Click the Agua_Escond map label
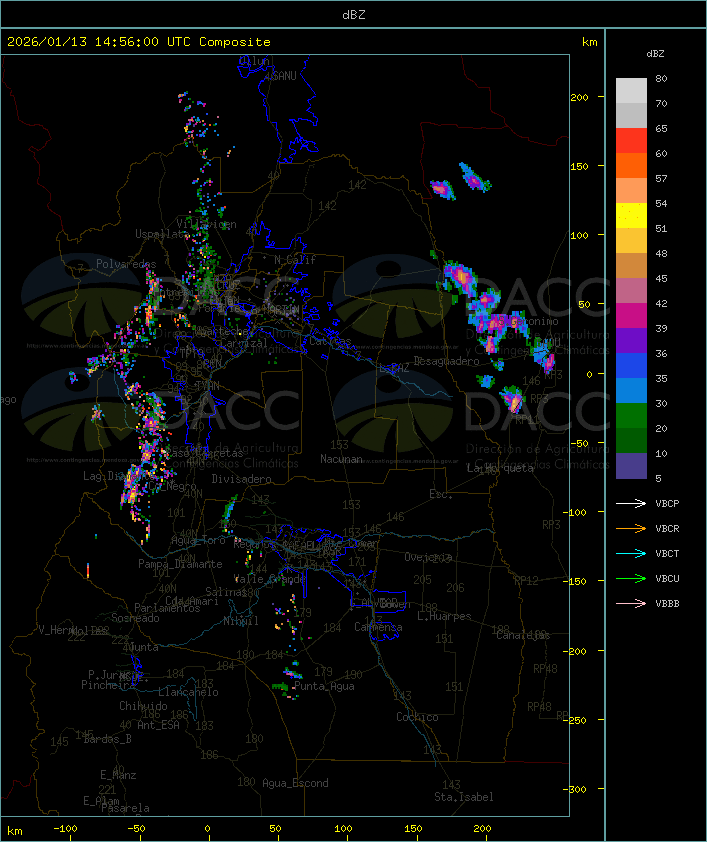This screenshot has height=842, width=707. pos(295,783)
